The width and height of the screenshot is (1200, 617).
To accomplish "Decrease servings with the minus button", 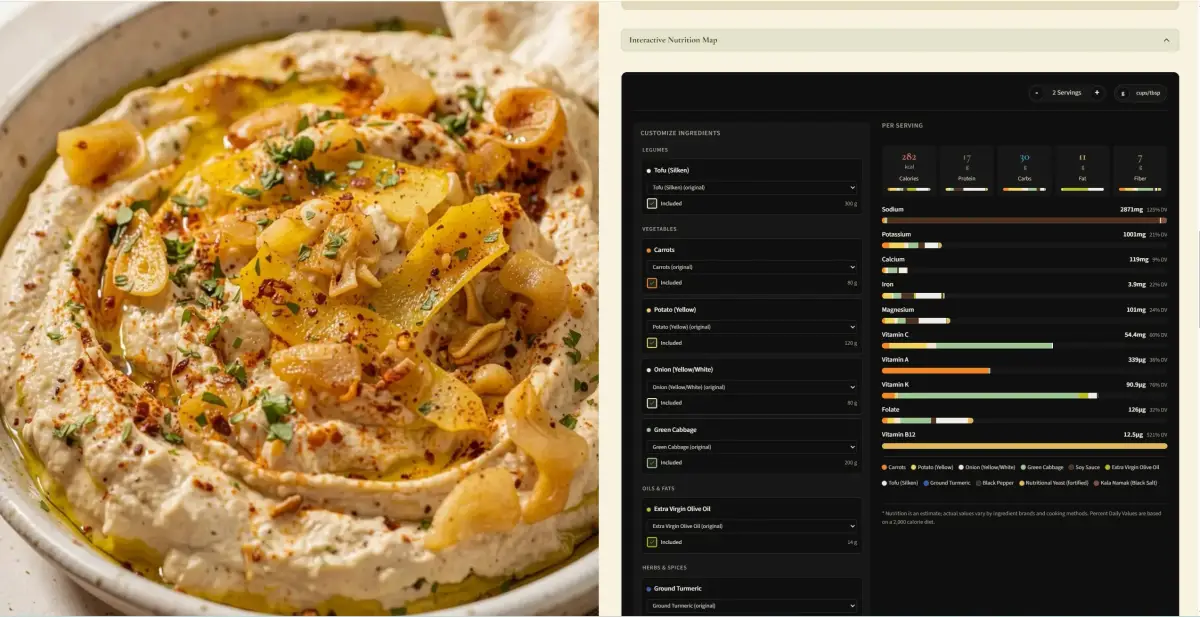I will (x=1037, y=93).
